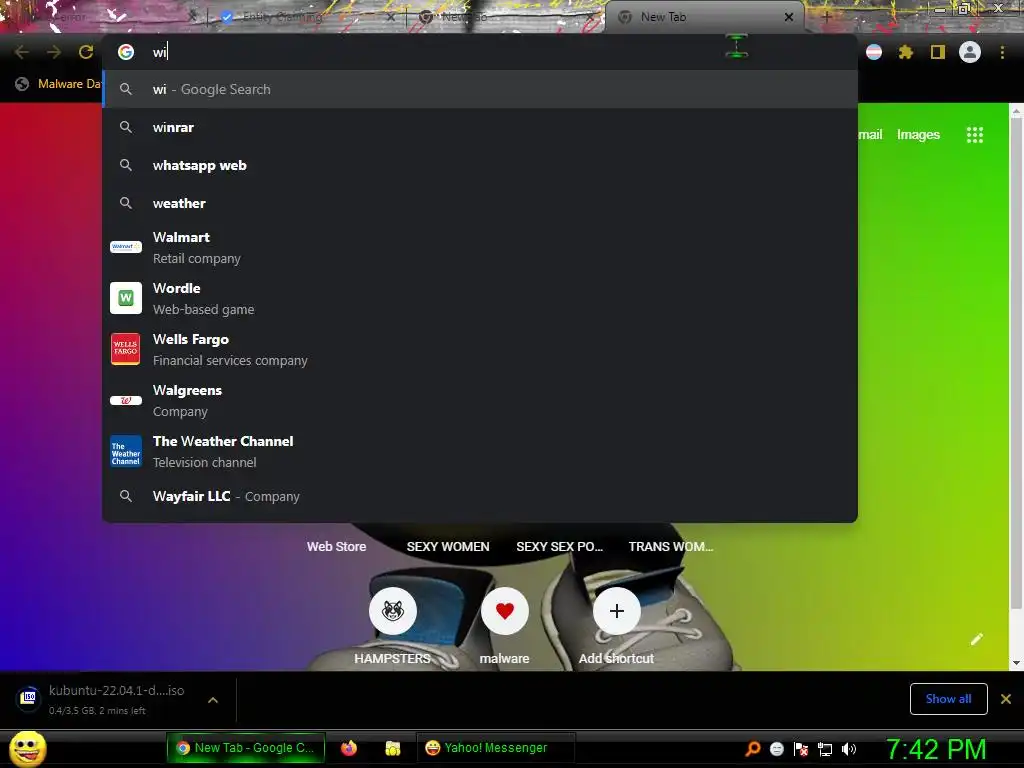Switch to New Tab - Google Chrome taskbar item
Image resolution: width=1024 pixels, height=768 pixels.
pos(246,748)
